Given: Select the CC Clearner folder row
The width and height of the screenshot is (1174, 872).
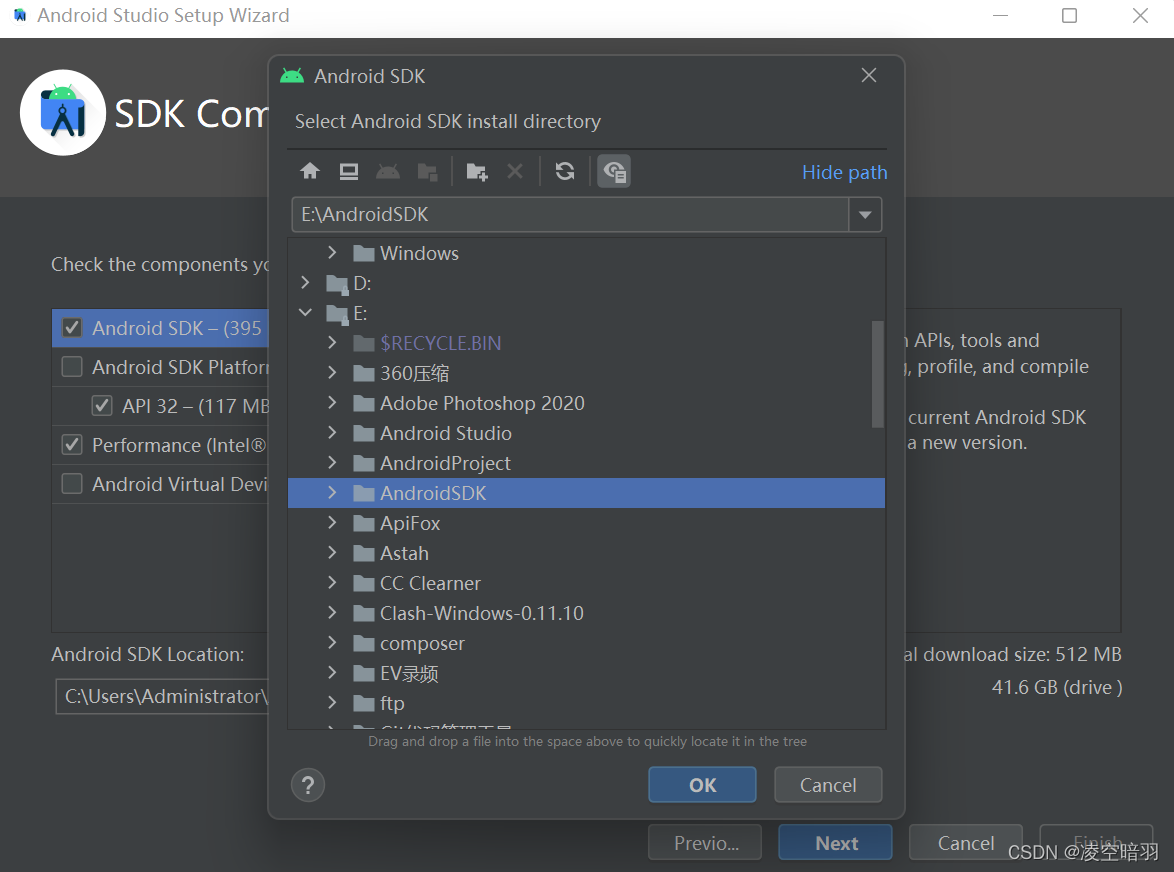Looking at the screenshot, I should 586,583.
